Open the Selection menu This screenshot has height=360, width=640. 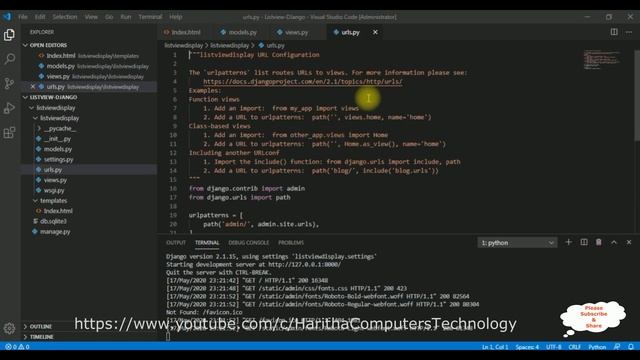point(64,17)
